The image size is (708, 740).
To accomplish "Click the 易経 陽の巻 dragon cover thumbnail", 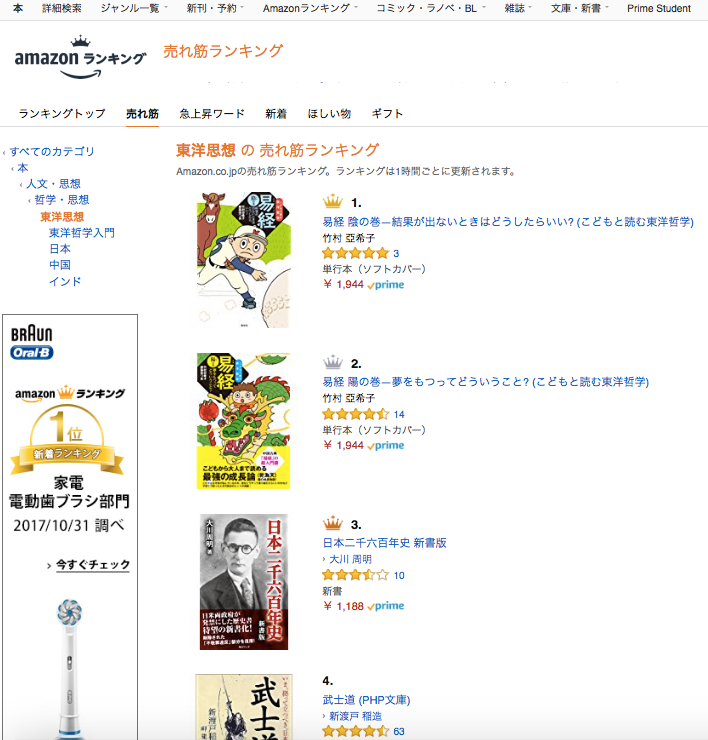I will (243, 421).
